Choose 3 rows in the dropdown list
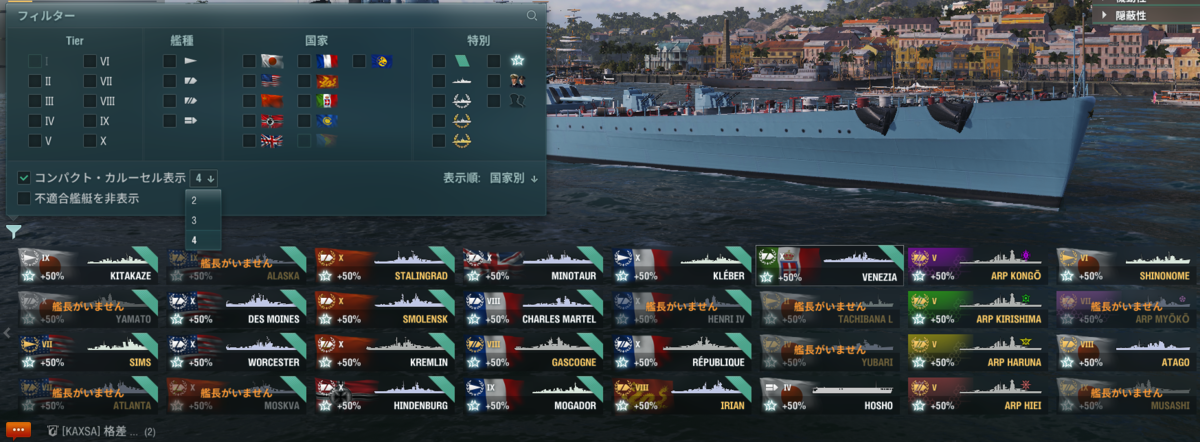 tap(194, 220)
